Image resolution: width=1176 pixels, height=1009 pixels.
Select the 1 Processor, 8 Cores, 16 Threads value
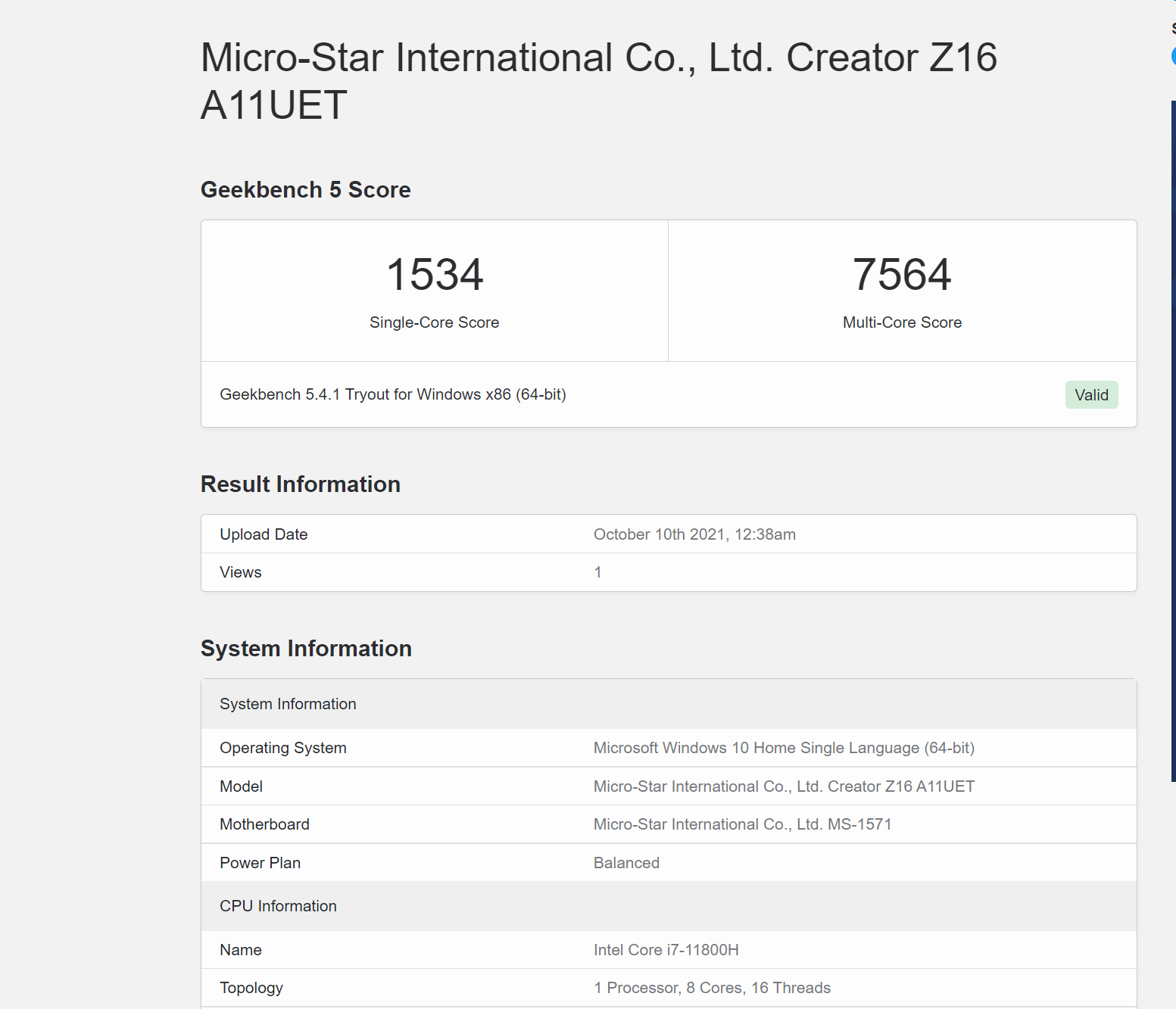point(712,988)
